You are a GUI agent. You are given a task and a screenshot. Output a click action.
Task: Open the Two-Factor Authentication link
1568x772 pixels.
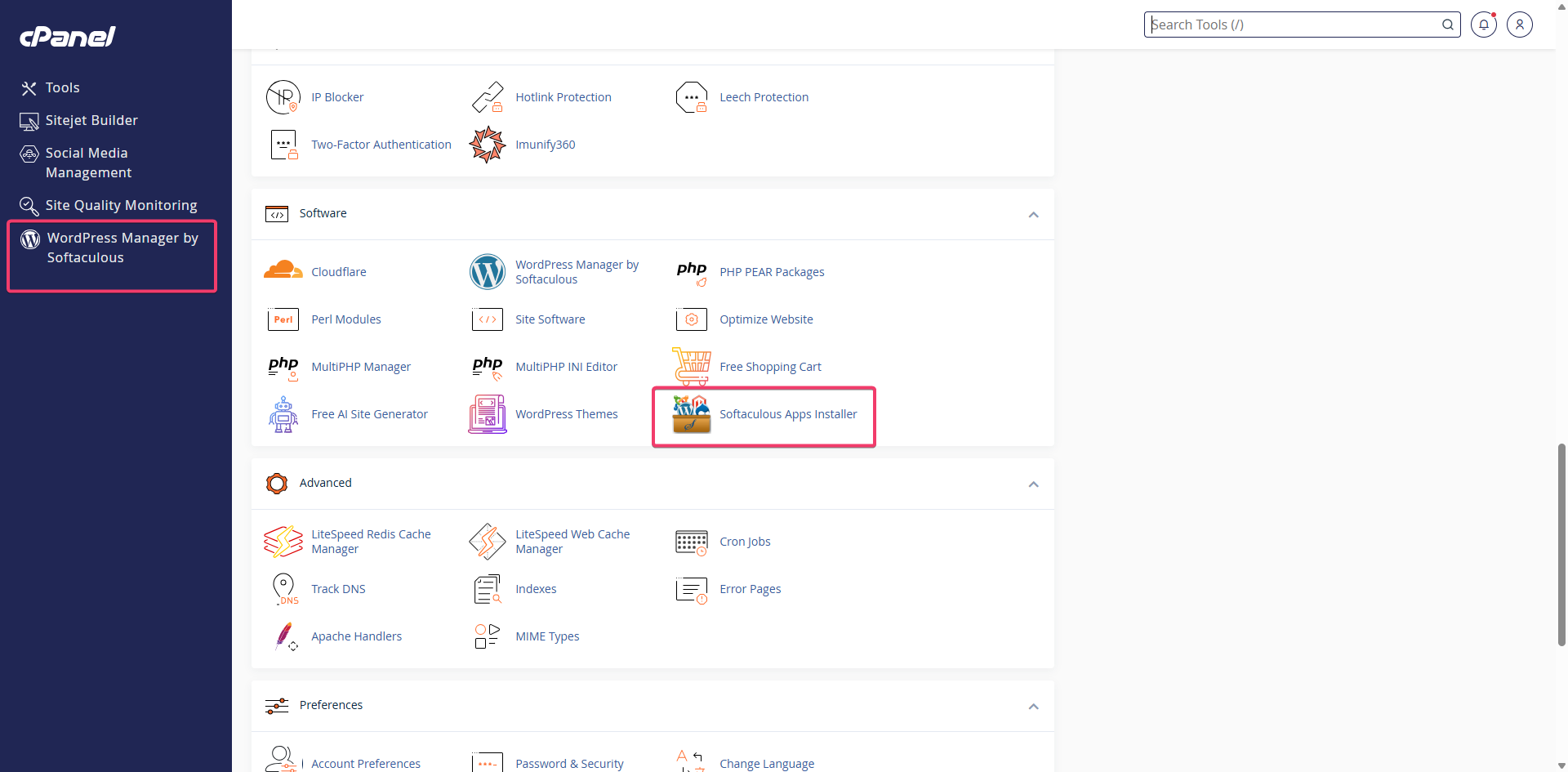click(x=381, y=145)
